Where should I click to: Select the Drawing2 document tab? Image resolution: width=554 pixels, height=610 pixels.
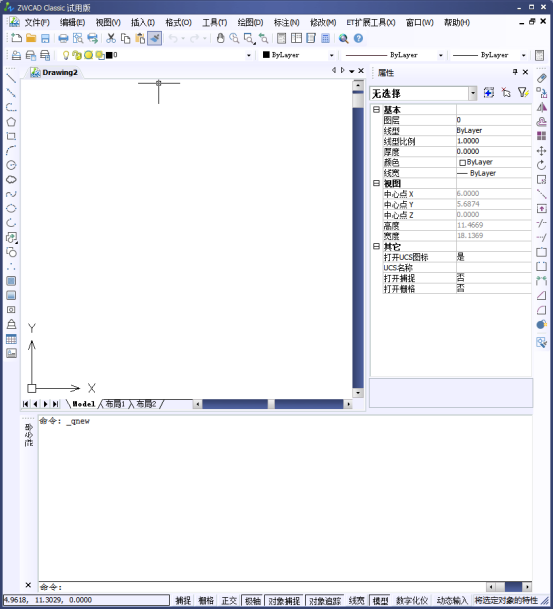55,72
